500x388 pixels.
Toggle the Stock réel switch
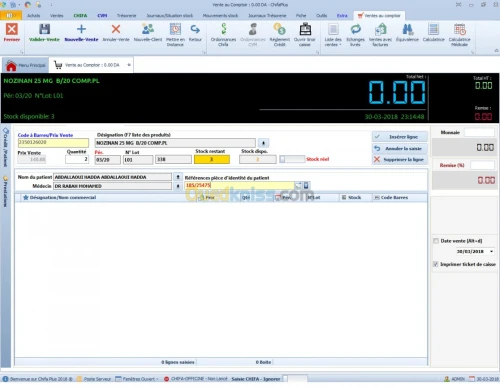click(292, 159)
